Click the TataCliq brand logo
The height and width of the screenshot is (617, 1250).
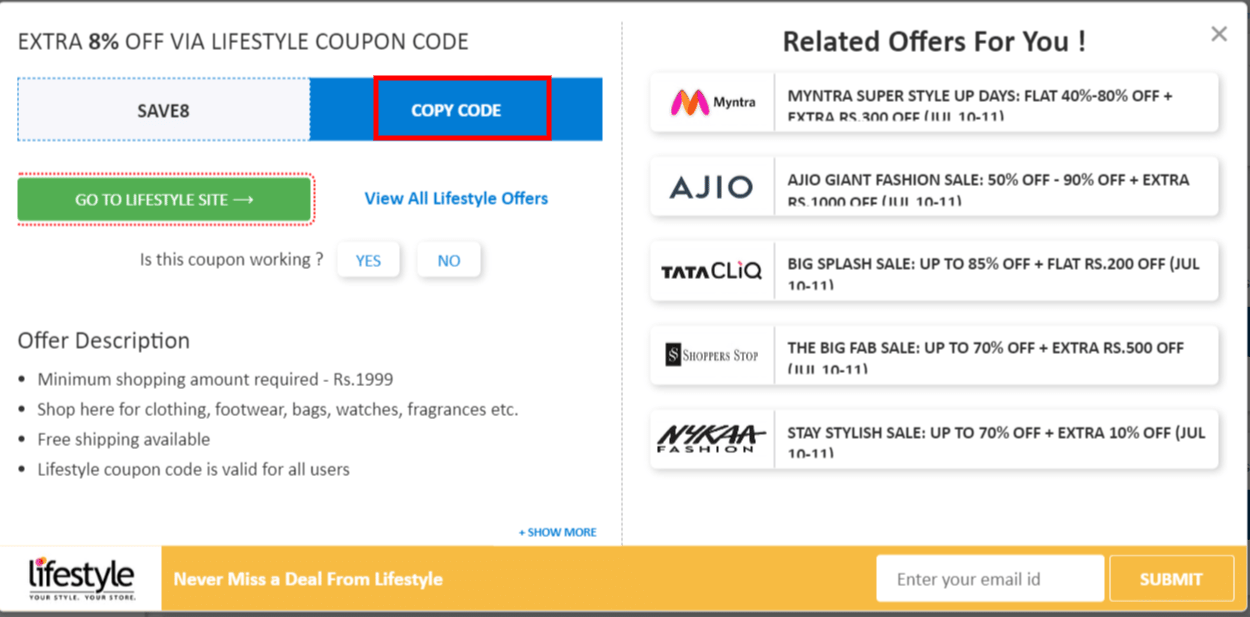[x=712, y=270]
